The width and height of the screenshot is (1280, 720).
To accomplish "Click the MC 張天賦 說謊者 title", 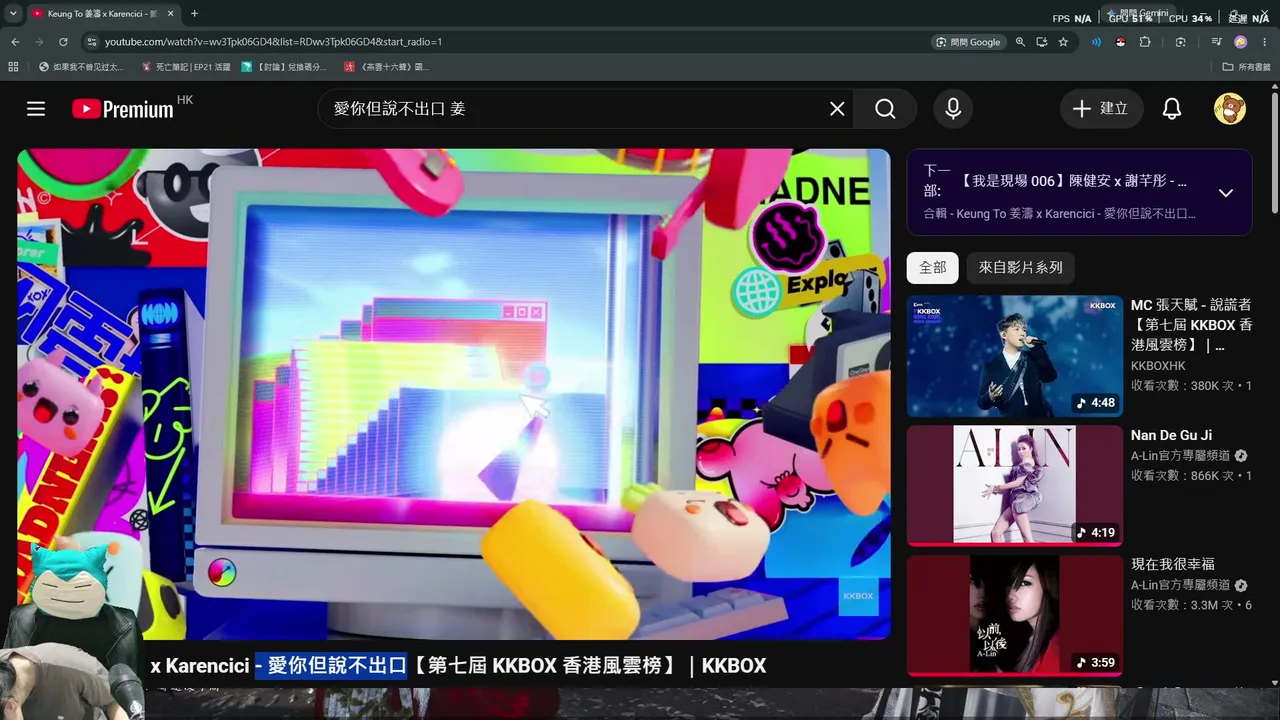I will 1191,325.
